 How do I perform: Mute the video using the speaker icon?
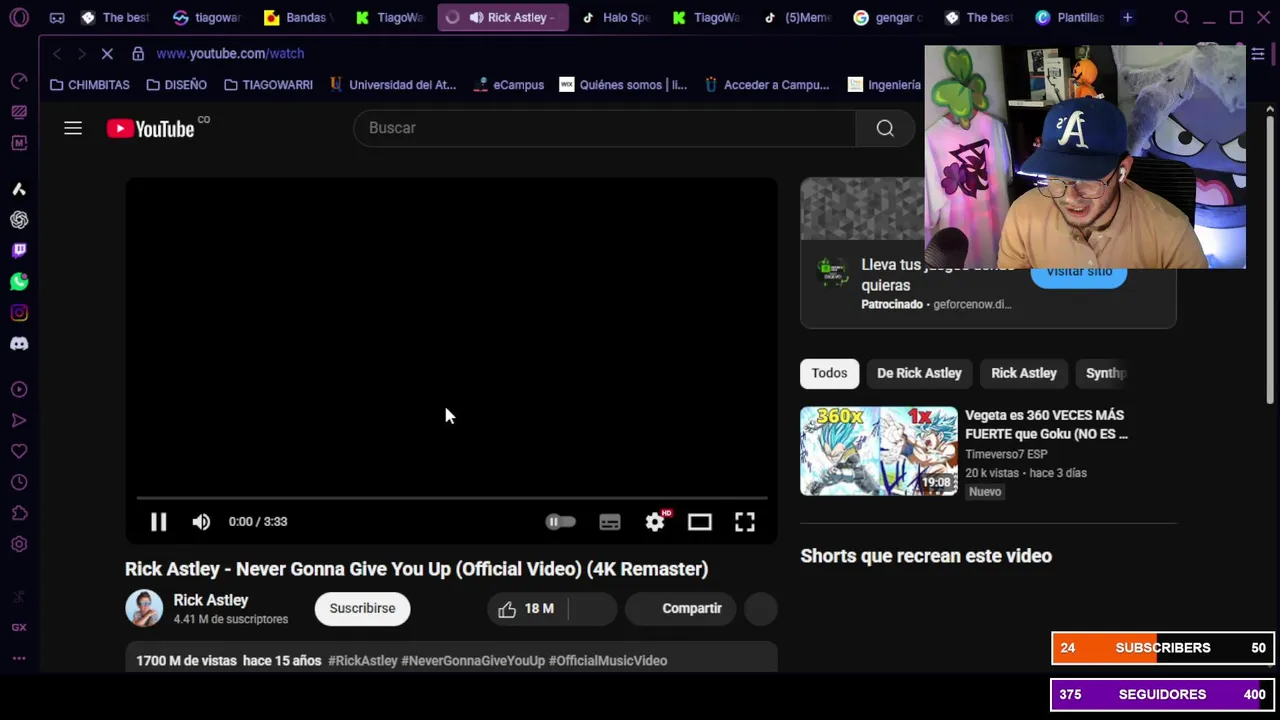coord(201,521)
